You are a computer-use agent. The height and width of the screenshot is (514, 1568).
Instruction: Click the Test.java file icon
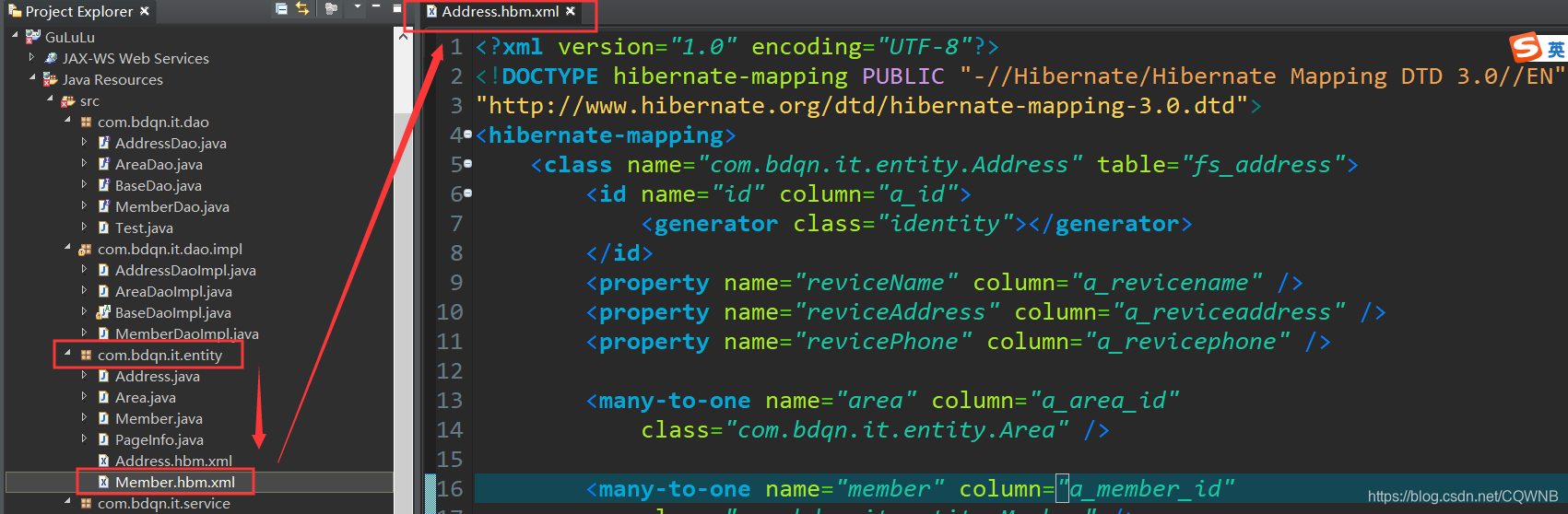coord(104,228)
